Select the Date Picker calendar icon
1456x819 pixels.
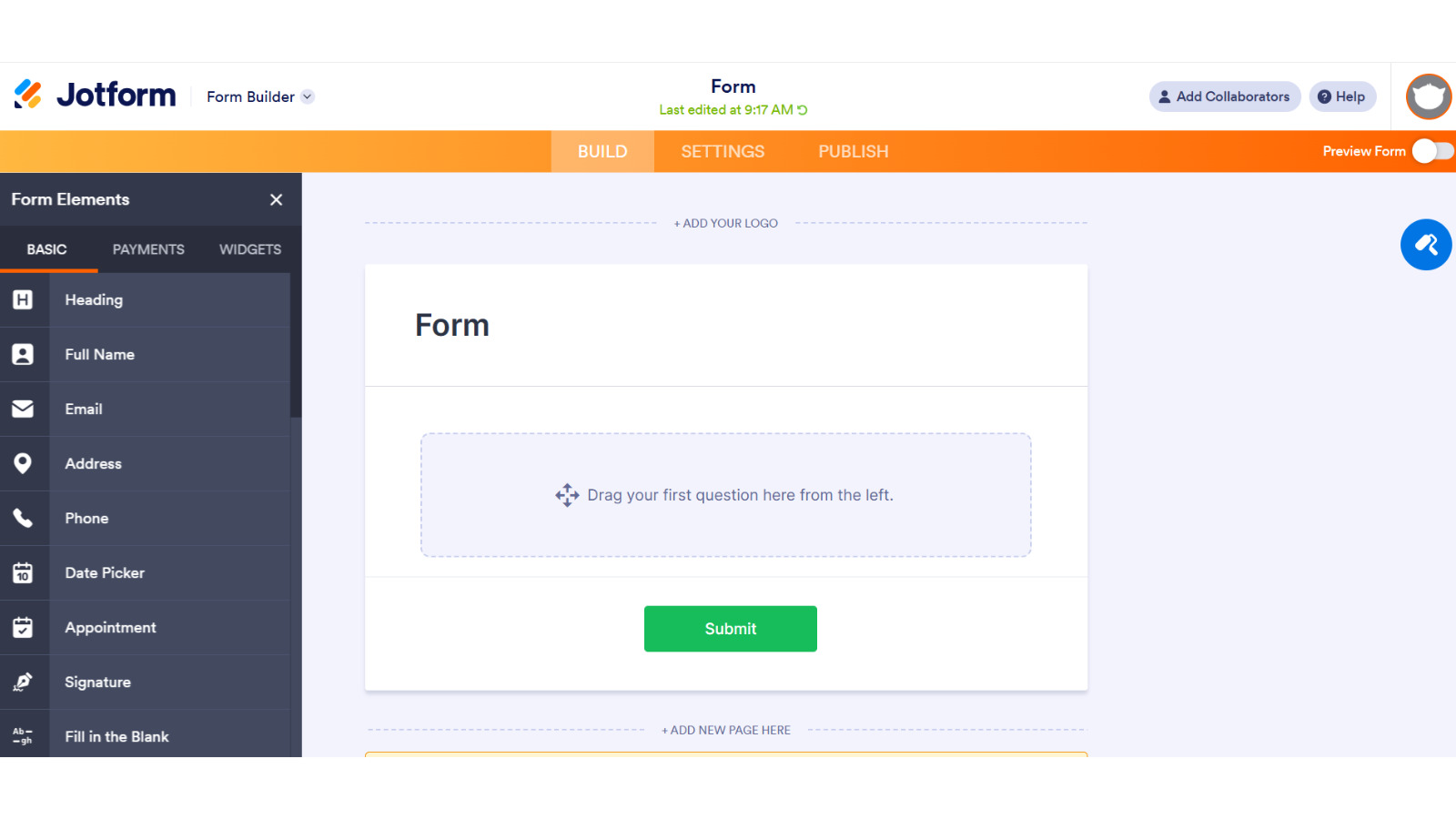tap(23, 572)
